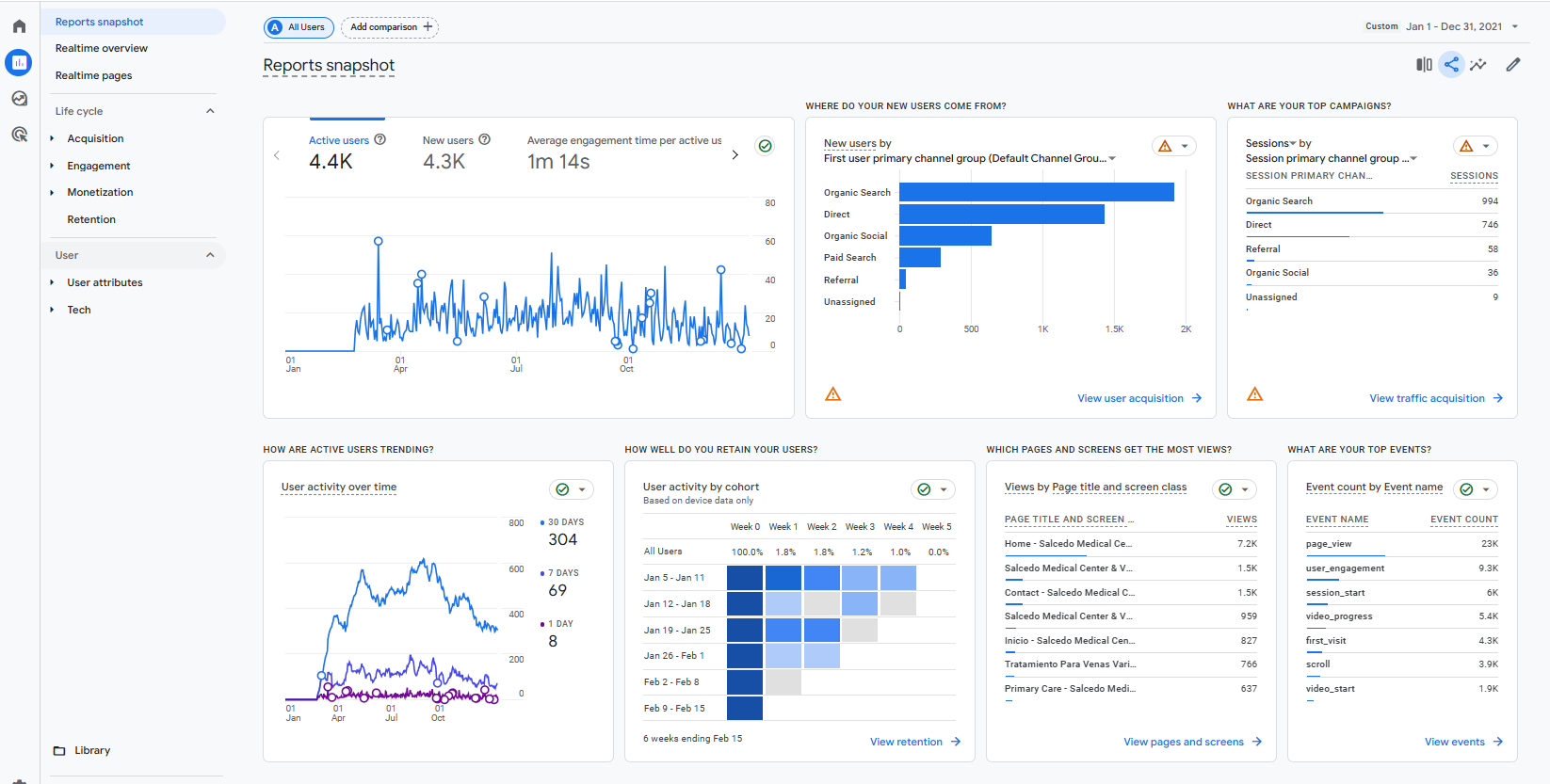Click the orange warning triangle under new users chart

coord(832,394)
